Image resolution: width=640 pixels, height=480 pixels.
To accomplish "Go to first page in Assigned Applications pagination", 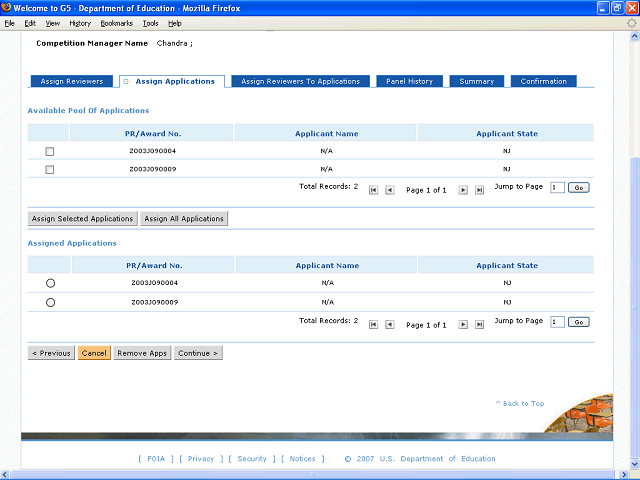I will [373, 324].
